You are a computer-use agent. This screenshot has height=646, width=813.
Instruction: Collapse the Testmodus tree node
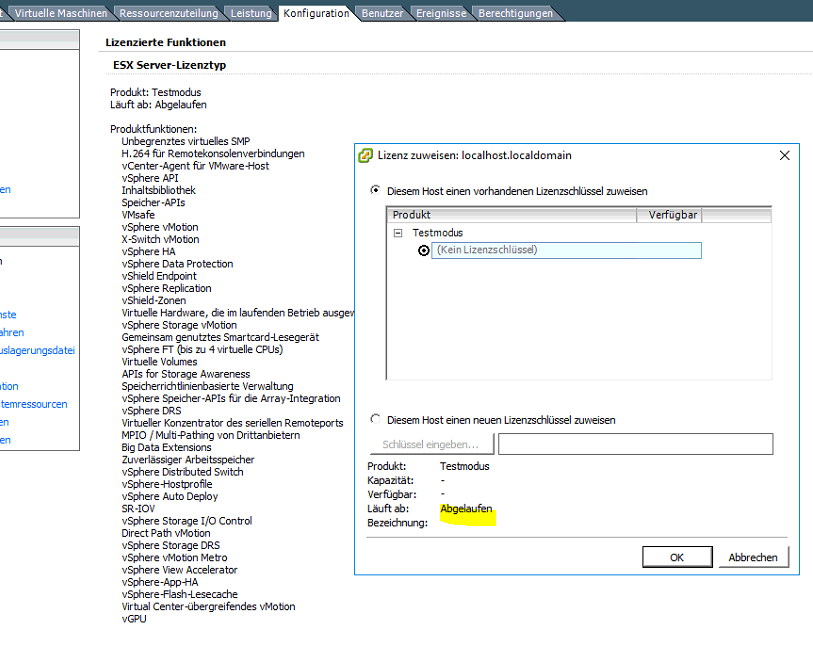point(398,233)
